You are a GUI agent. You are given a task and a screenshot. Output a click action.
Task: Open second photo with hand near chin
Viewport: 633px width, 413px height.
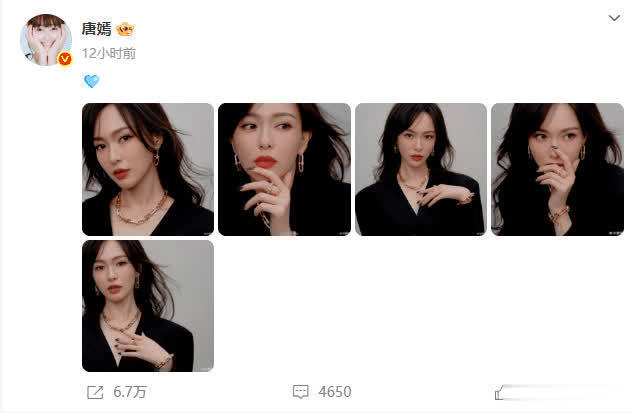[284, 169]
